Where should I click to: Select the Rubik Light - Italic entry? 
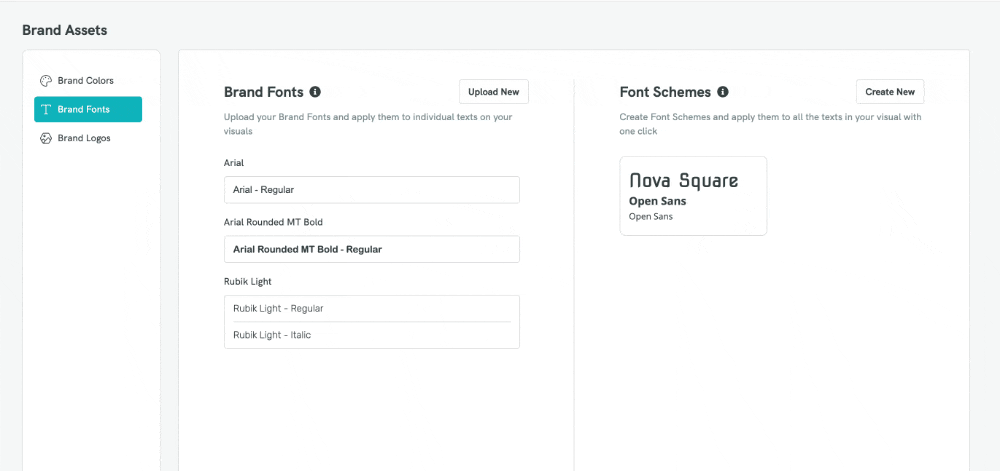point(372,335)
